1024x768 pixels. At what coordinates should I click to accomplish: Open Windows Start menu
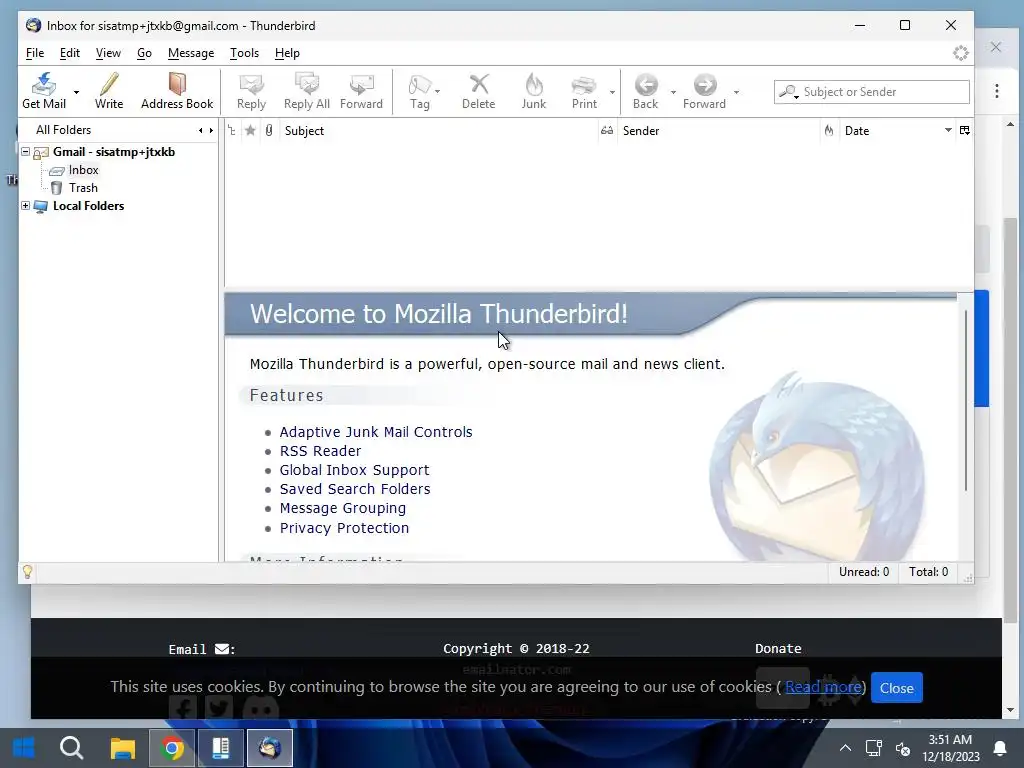pyautogui.click(x=24, y=748)
